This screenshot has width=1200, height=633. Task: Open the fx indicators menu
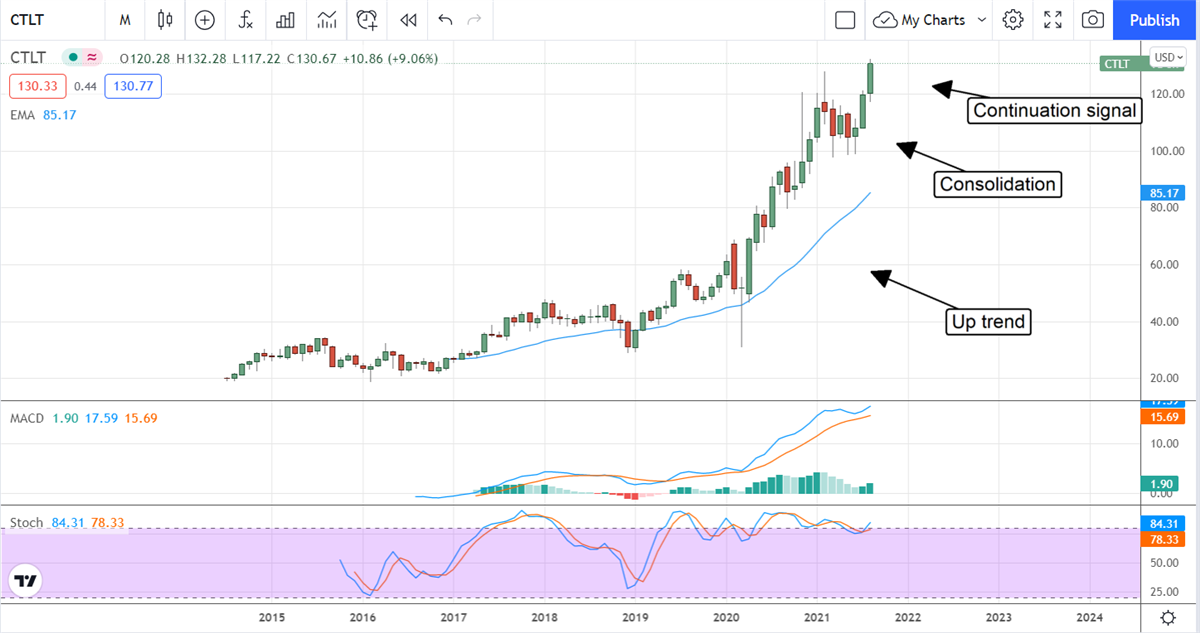(245, 20)
